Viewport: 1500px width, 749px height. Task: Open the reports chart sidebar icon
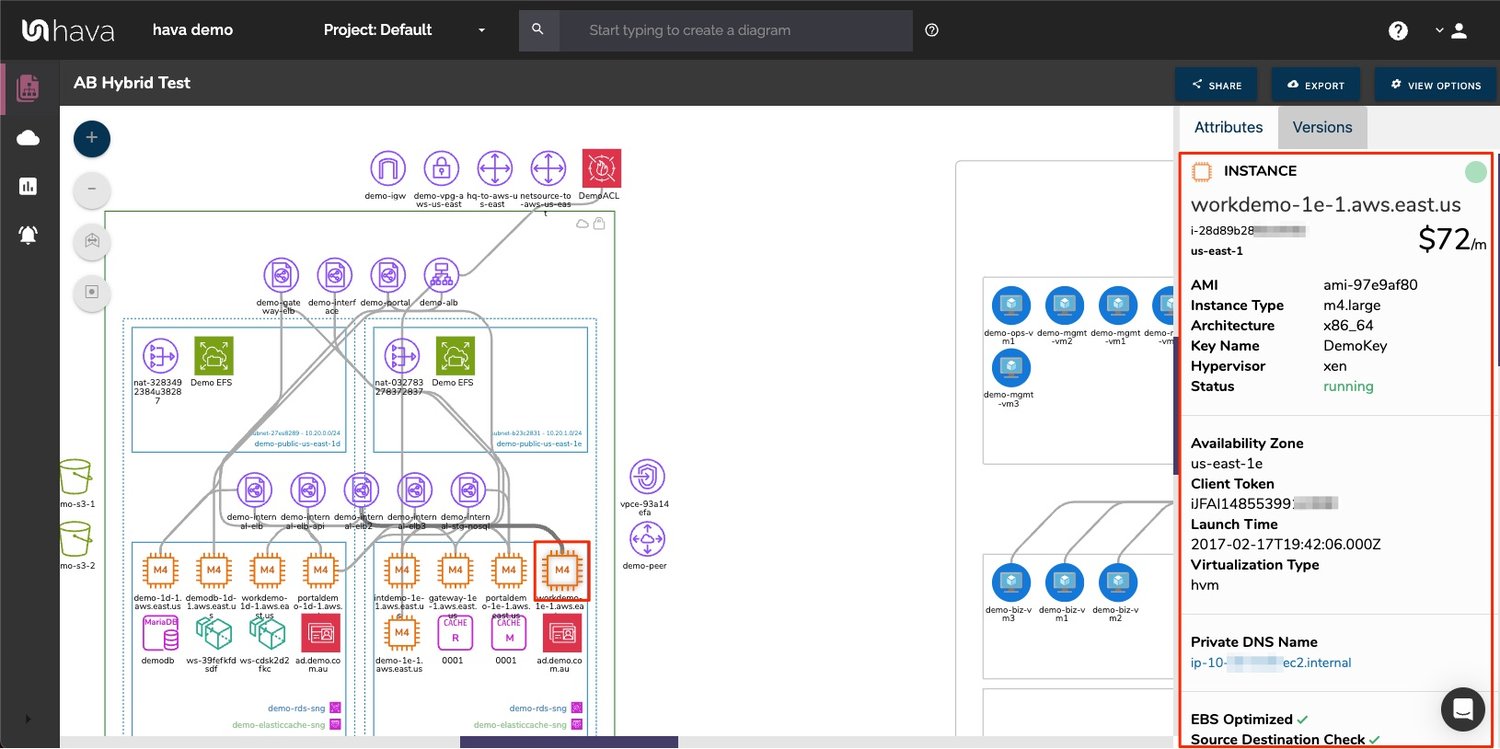click(28, 186)
